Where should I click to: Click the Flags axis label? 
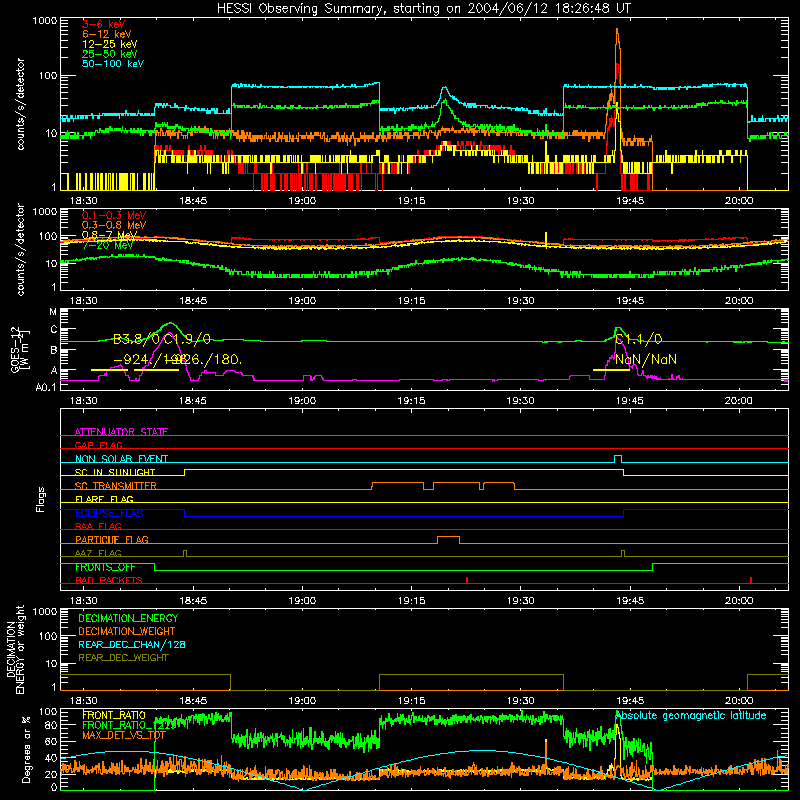pyautogui.click(x=41, y=499)
